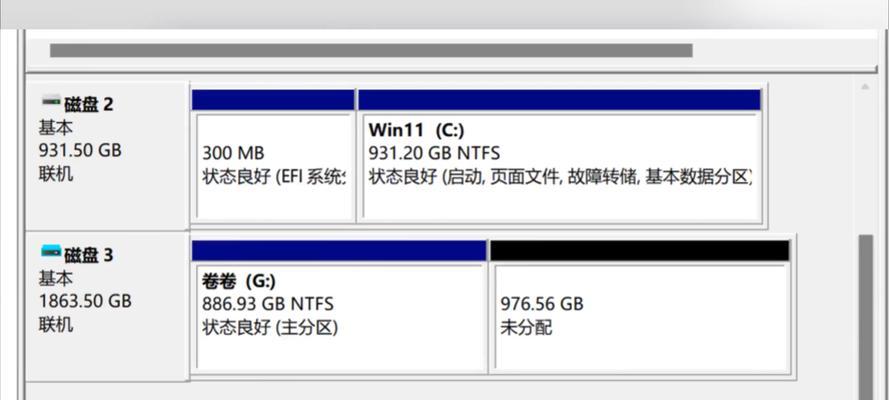Select the Win11 (C:) partition
The width and height of the screenshot is (889, 400).
[x=561, y=166]
